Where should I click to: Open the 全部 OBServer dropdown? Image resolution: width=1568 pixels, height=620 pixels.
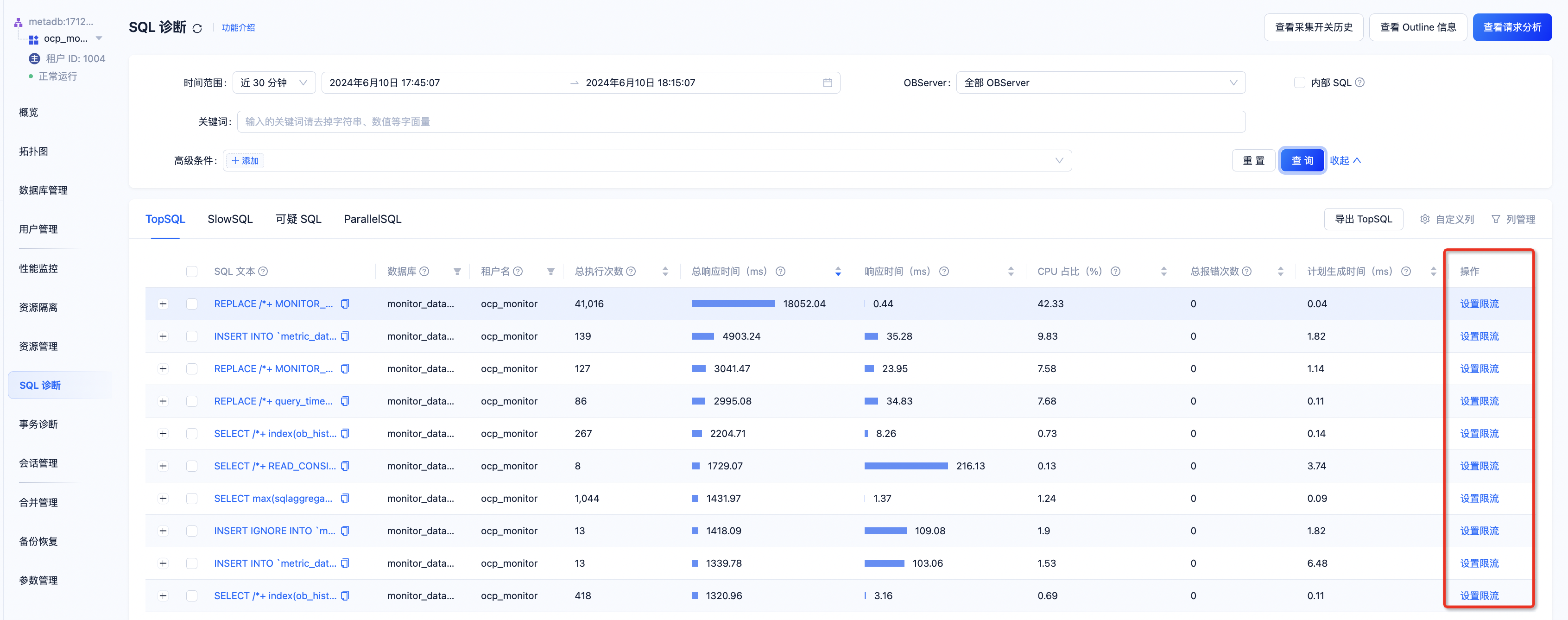tap(1100, 83)
